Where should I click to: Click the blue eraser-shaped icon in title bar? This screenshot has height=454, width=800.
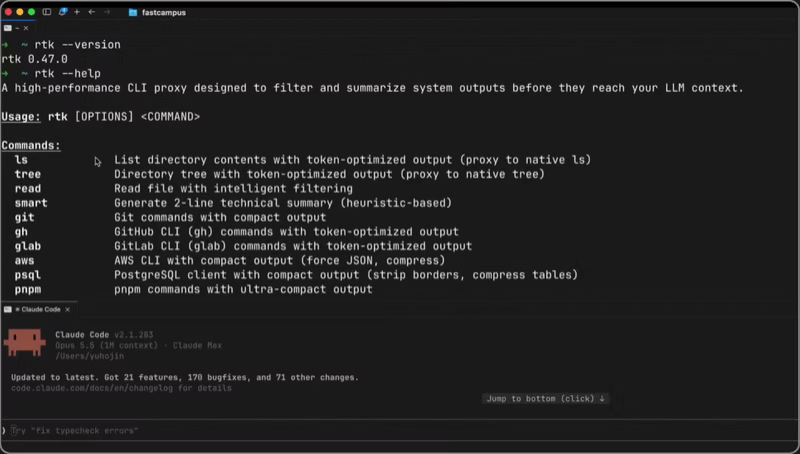[x=63, y=12]
